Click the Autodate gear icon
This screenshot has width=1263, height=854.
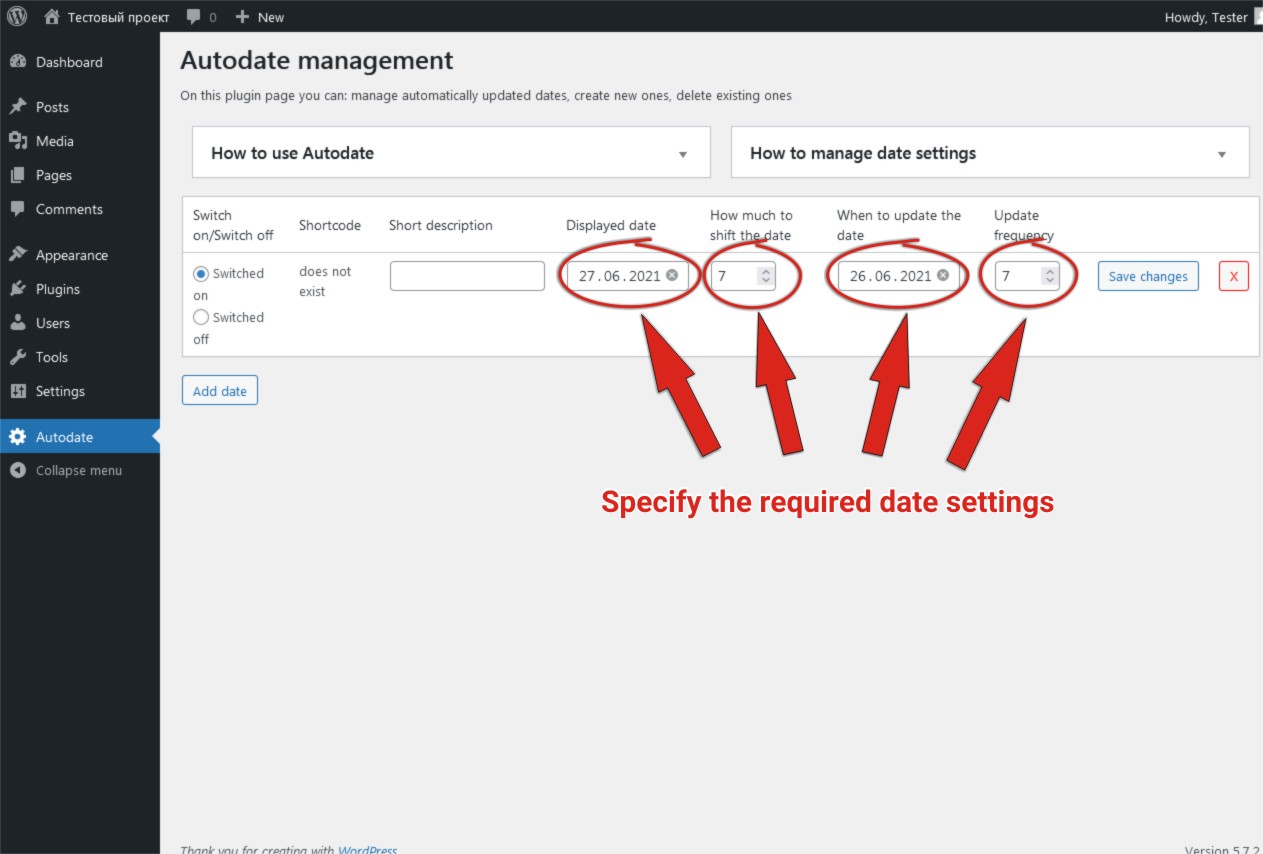[x=18, y=437]
